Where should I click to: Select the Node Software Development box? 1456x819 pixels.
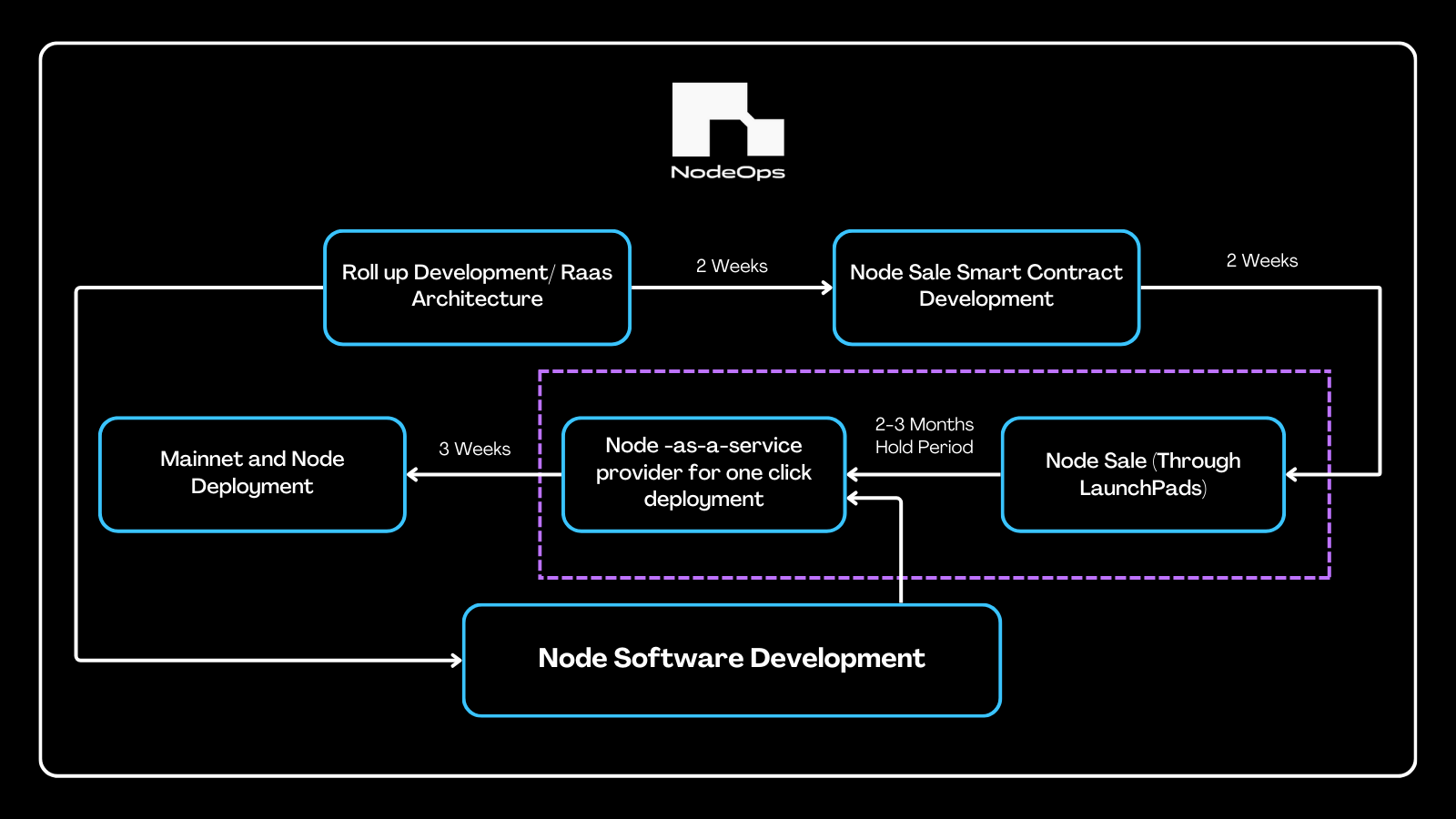pyautogui.click(x=732, y=660)
